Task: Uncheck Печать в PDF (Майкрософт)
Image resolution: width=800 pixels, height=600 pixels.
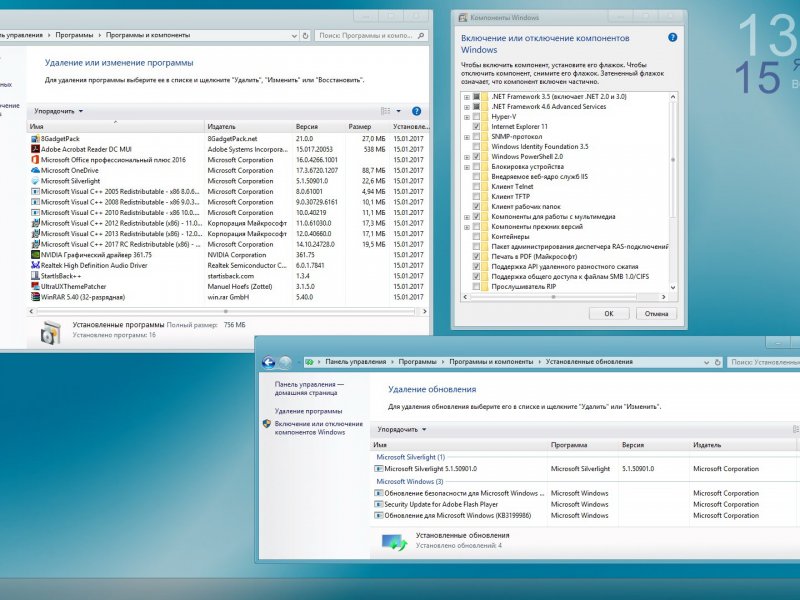Action: (477, 257)
